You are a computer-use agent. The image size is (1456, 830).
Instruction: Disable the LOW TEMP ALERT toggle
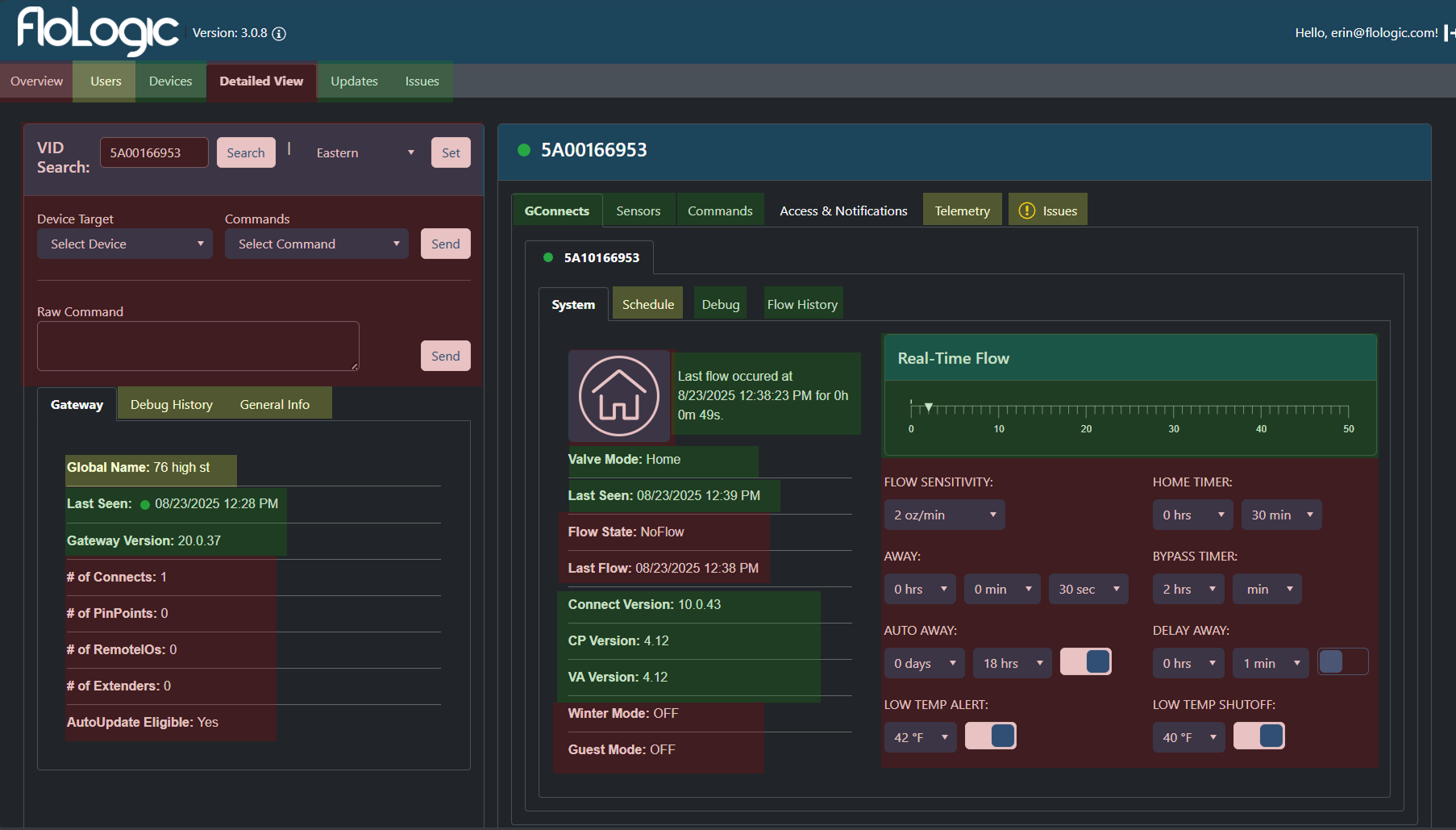[991, 736]
